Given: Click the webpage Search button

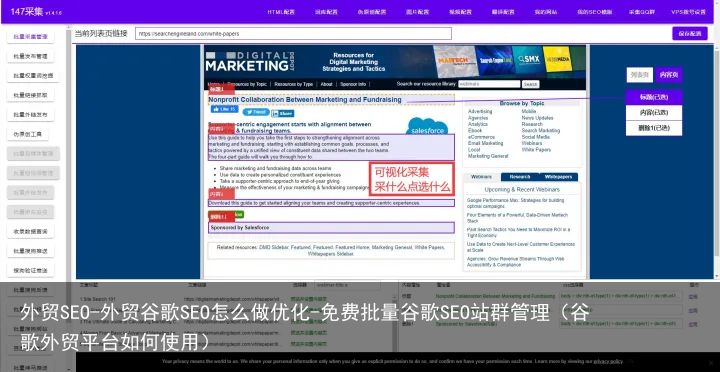Looking at the screenshot, I should (x=530, y=85).
